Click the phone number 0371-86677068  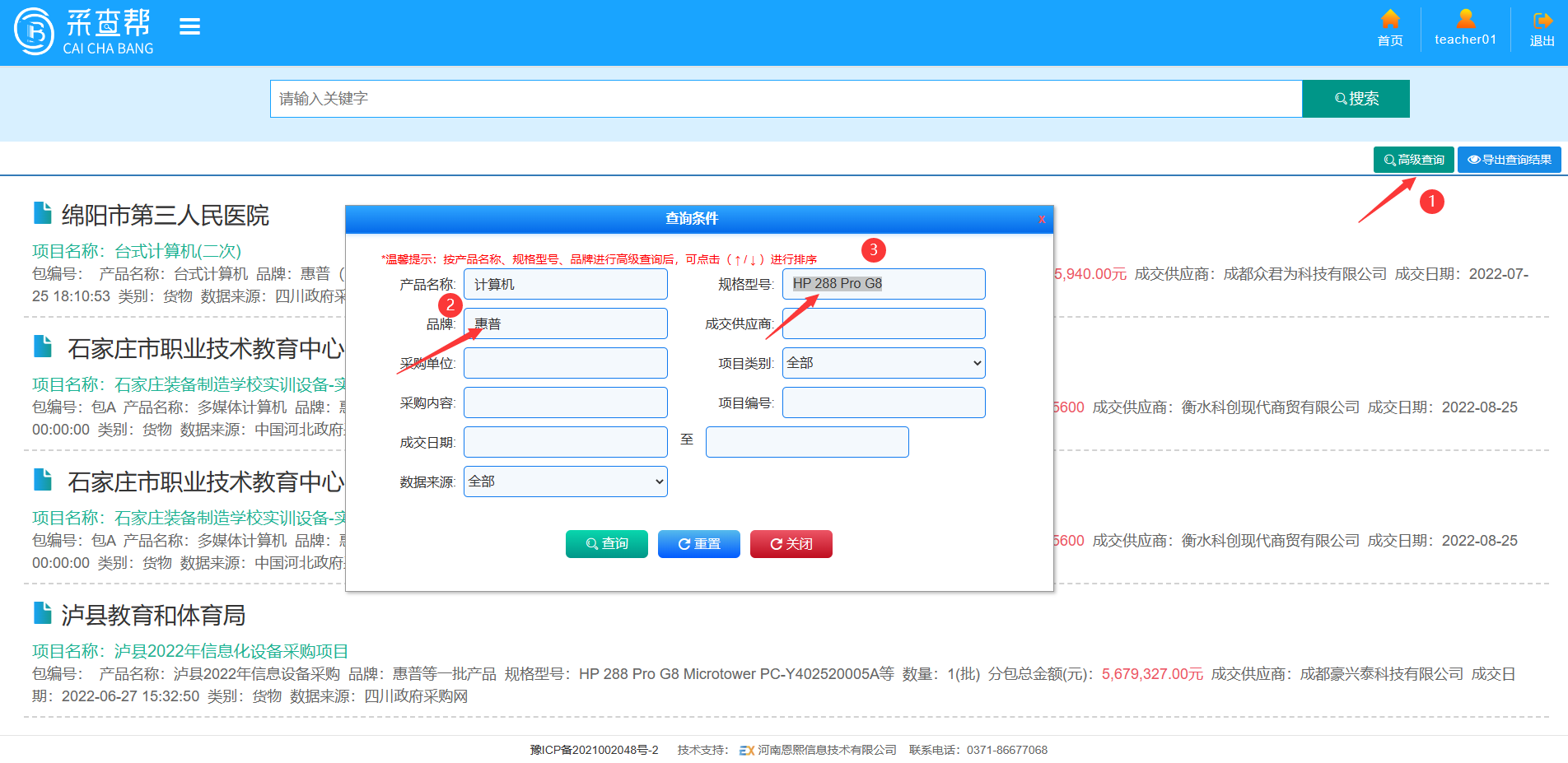coord(1007,750)
